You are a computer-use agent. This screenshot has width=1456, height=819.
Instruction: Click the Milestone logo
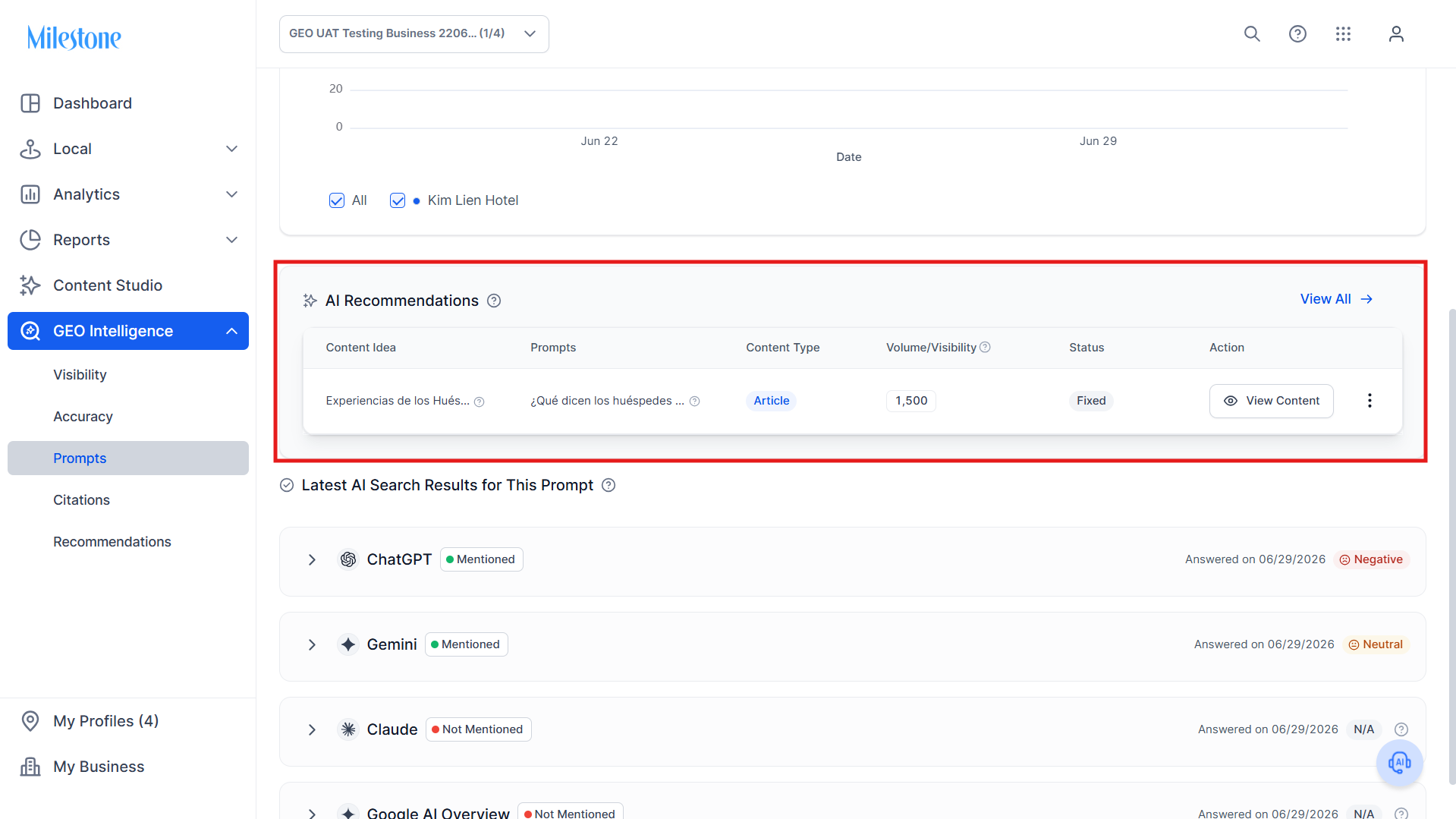(74, 37)
